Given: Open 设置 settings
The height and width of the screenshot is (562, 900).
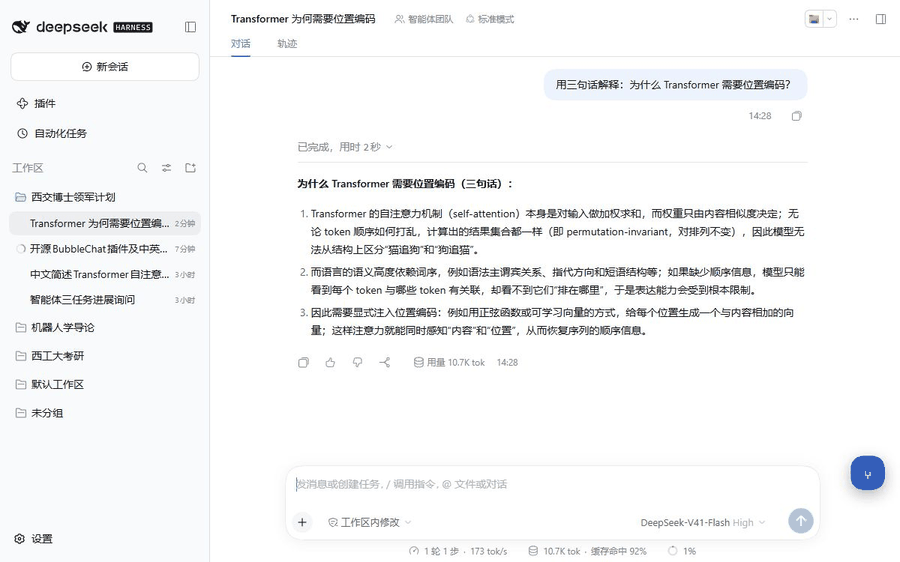Looking at the screenshot, I should 33,538.
